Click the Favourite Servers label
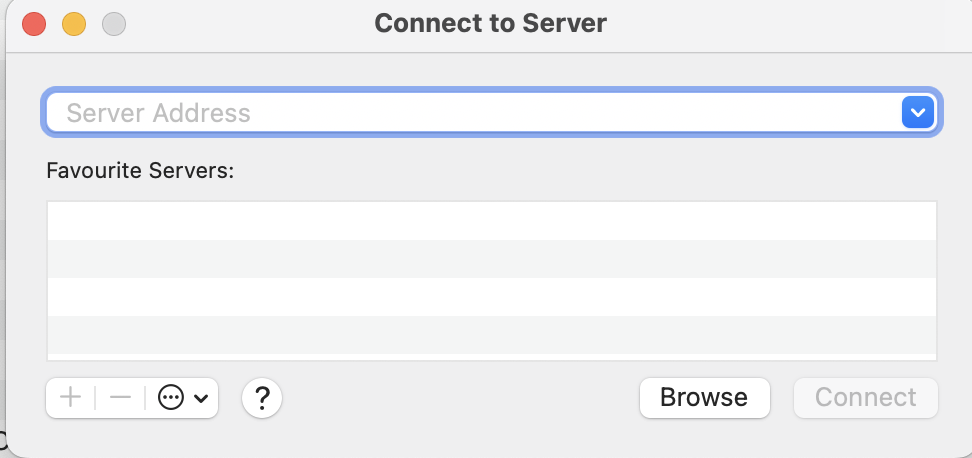This screenshot has height=458, width=972. click(140, 170)
